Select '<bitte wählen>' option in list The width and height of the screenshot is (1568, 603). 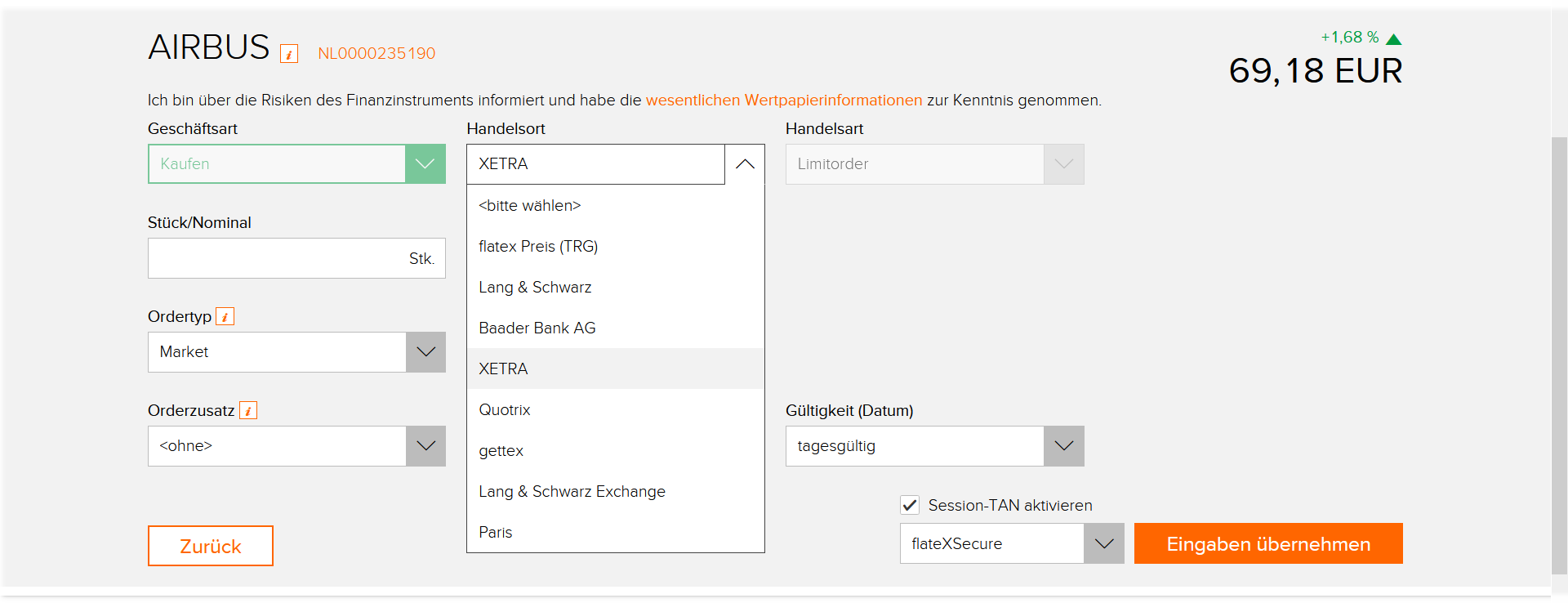point(616,205)
